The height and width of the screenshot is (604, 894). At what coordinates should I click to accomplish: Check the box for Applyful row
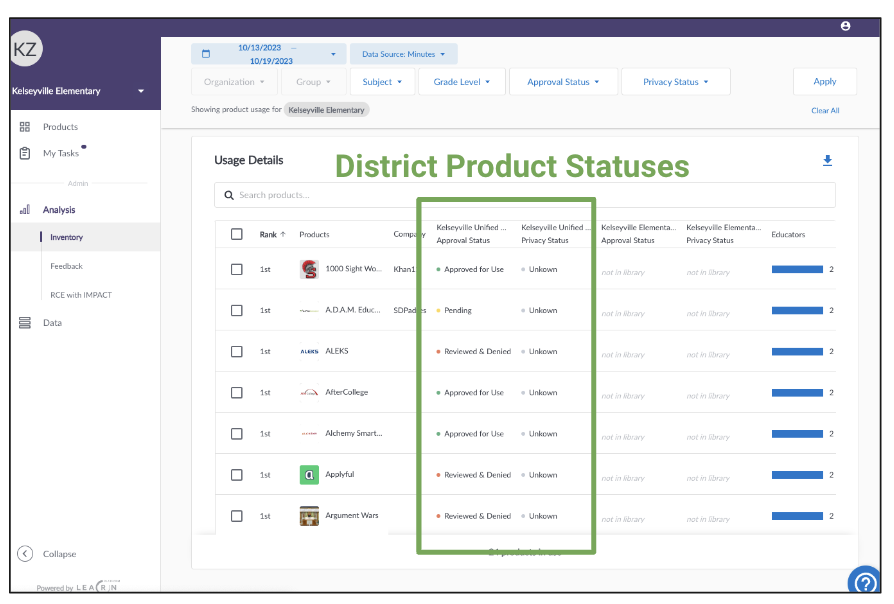237,475
